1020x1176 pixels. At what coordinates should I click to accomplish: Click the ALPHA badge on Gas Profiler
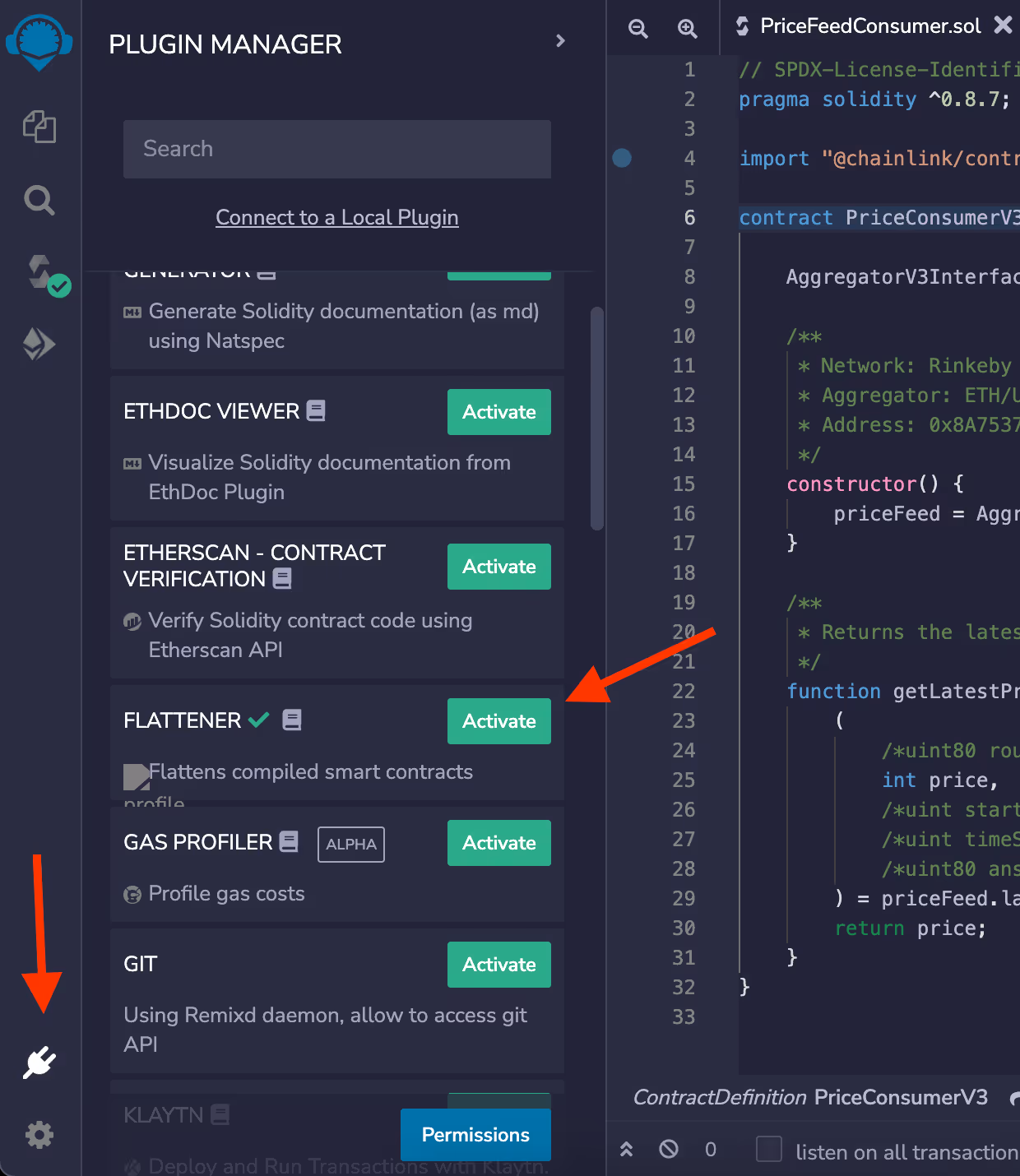coord(351,845)
